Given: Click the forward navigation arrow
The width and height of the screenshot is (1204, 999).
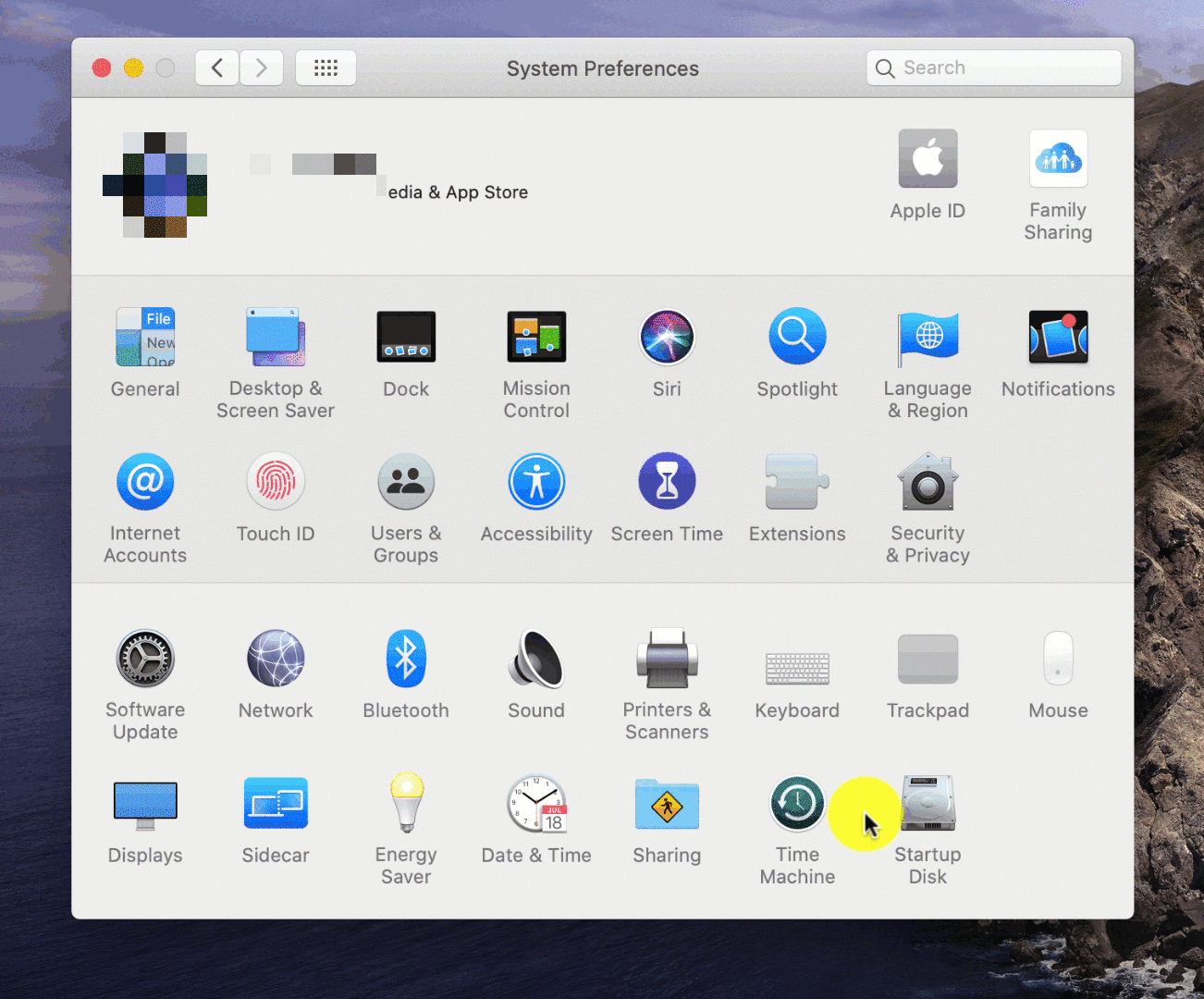Looking at the screenshot, I should coord(262,68).
